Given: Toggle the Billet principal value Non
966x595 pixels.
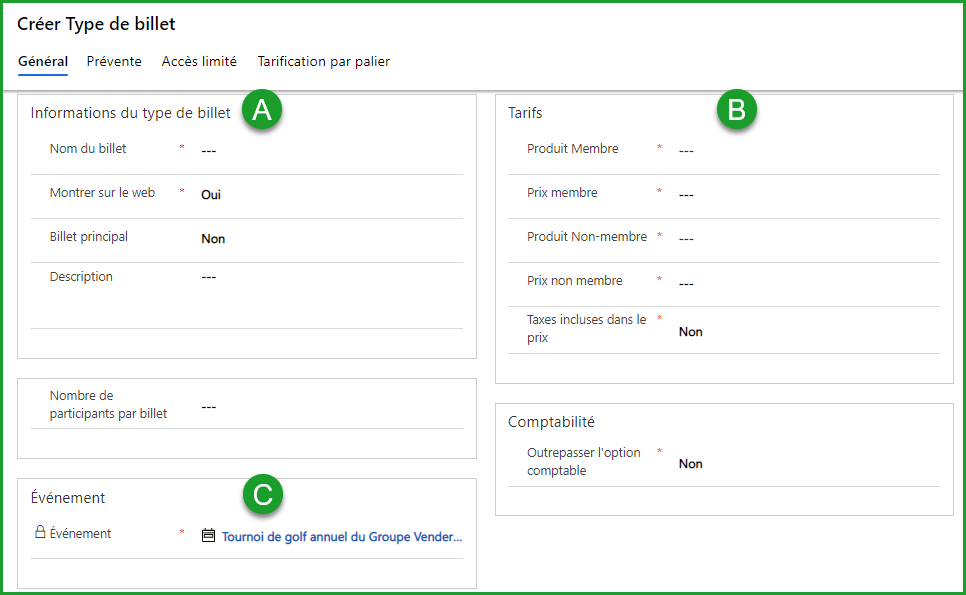Looking at the screenshot, I should tap(213, 239).
